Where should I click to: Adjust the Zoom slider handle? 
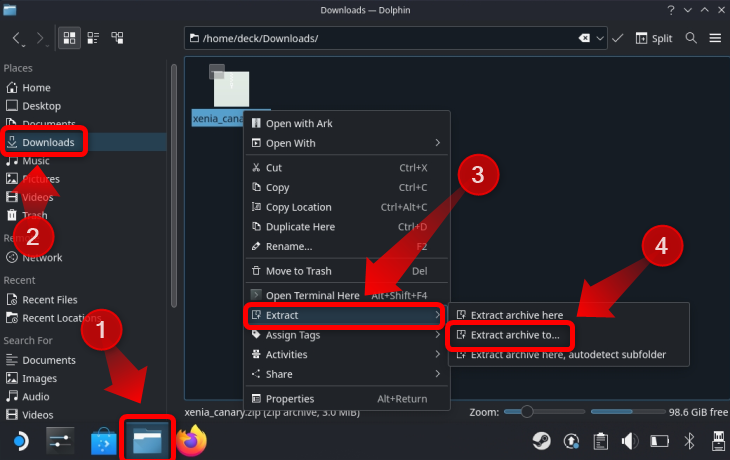click(x=527, y=412)
